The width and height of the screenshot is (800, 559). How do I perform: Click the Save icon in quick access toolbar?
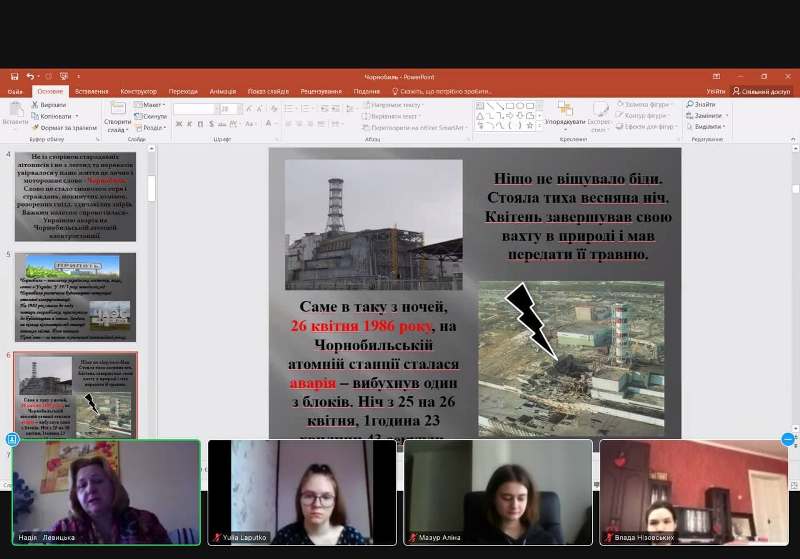(14, 76)
